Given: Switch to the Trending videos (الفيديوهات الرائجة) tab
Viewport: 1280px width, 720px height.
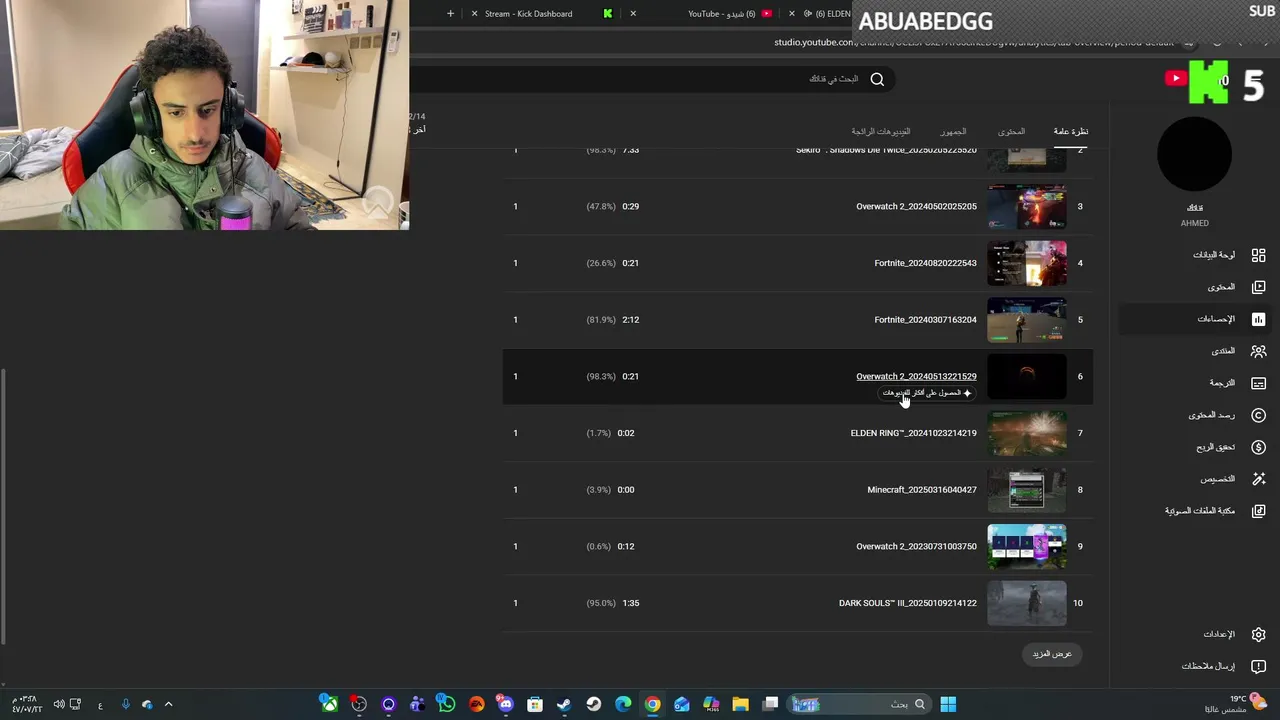Looking at the screenshot, I should click(881, 131).
